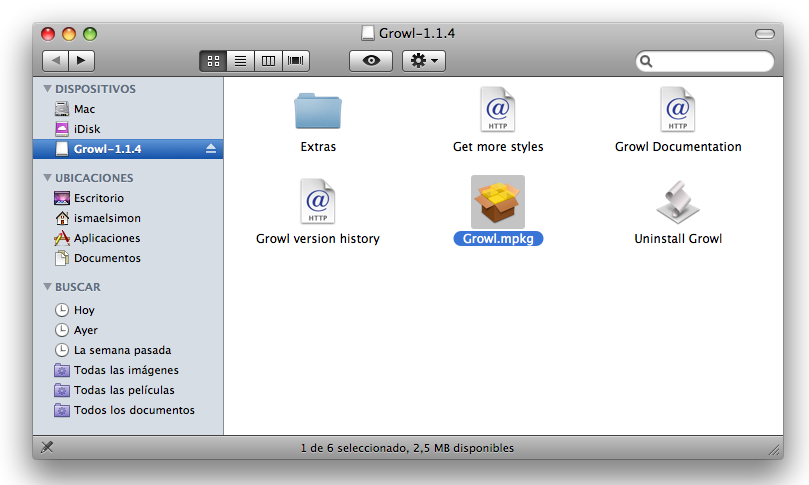This screenshot has height=485, width=809.
Task: Click the Quick Look eye button
Action: pos(371,61)
